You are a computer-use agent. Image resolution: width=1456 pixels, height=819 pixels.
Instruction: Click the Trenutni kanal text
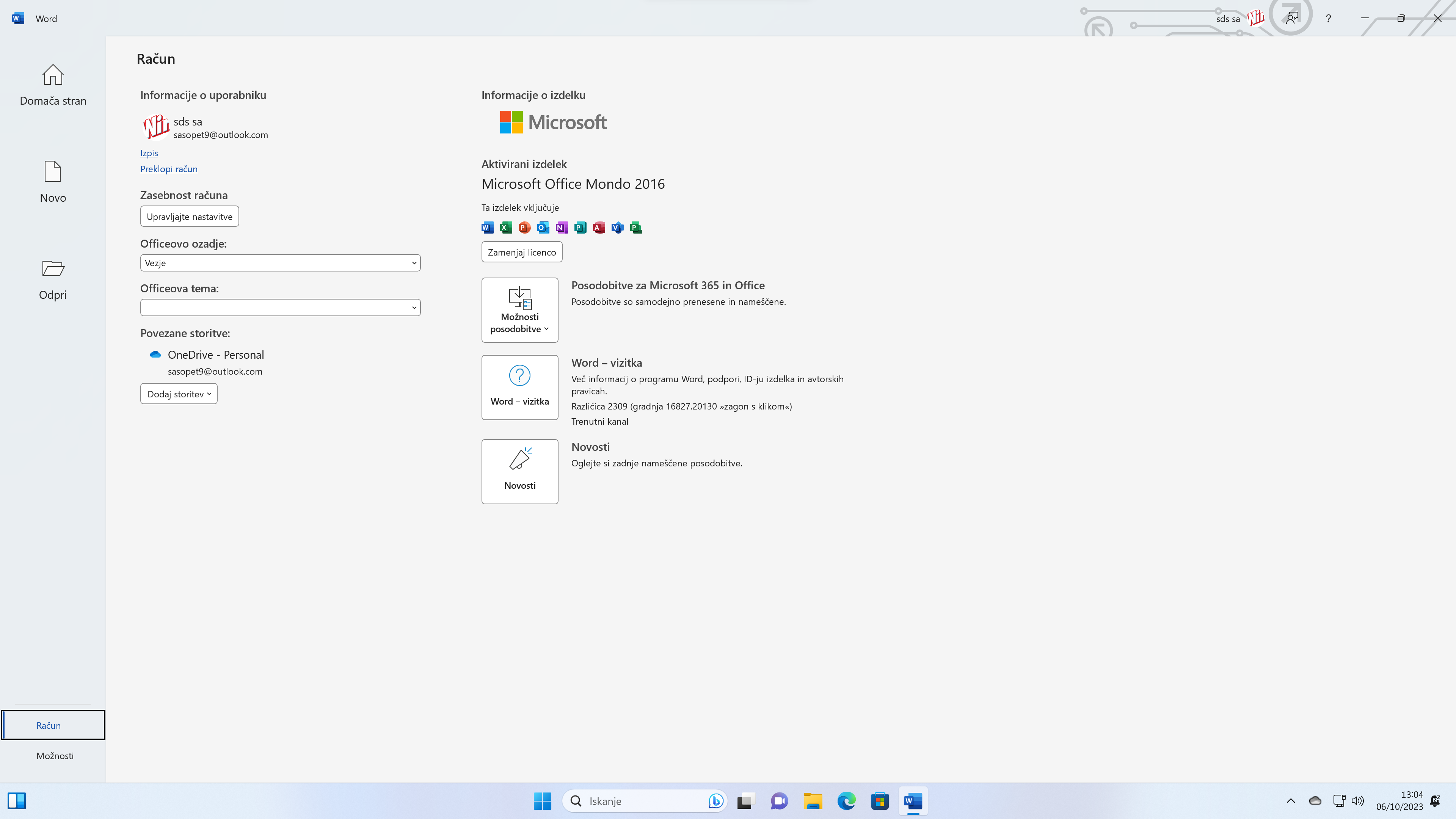pyautogui.click(x=600, y=422)
